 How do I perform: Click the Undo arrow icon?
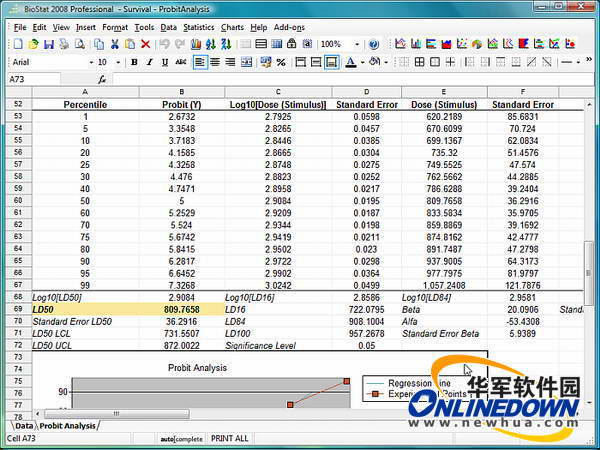click(165, 44)
